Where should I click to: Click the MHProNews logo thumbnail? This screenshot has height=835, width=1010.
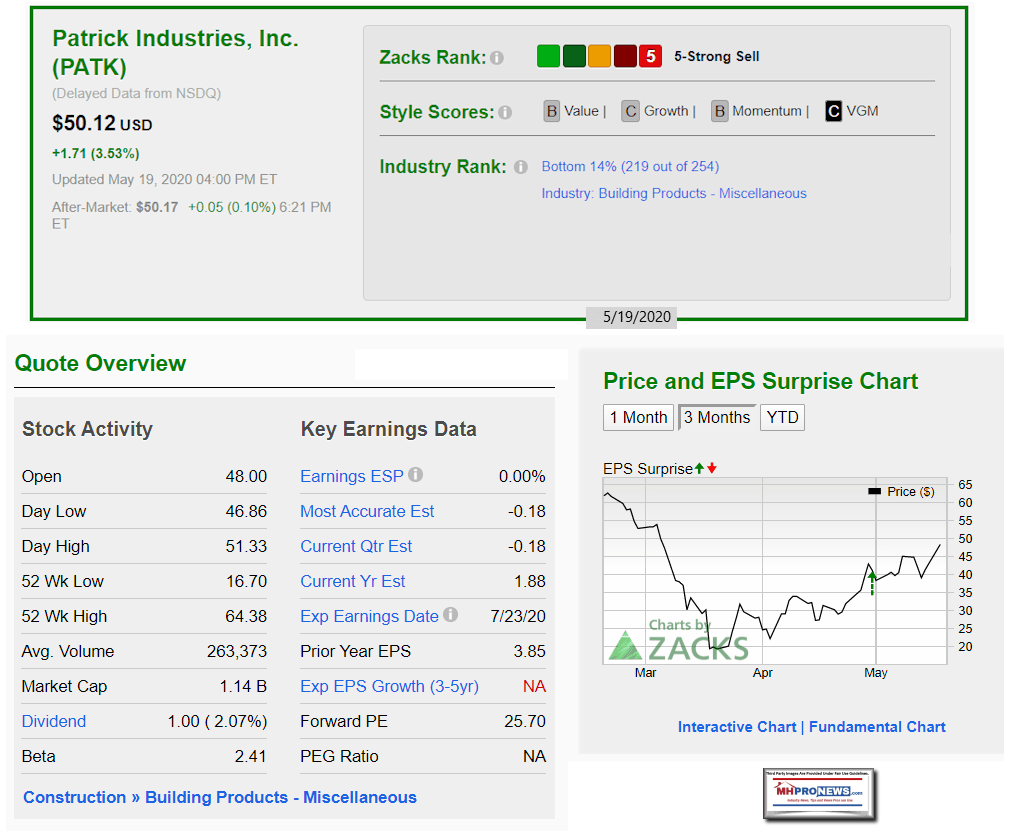tap(818, 794)
